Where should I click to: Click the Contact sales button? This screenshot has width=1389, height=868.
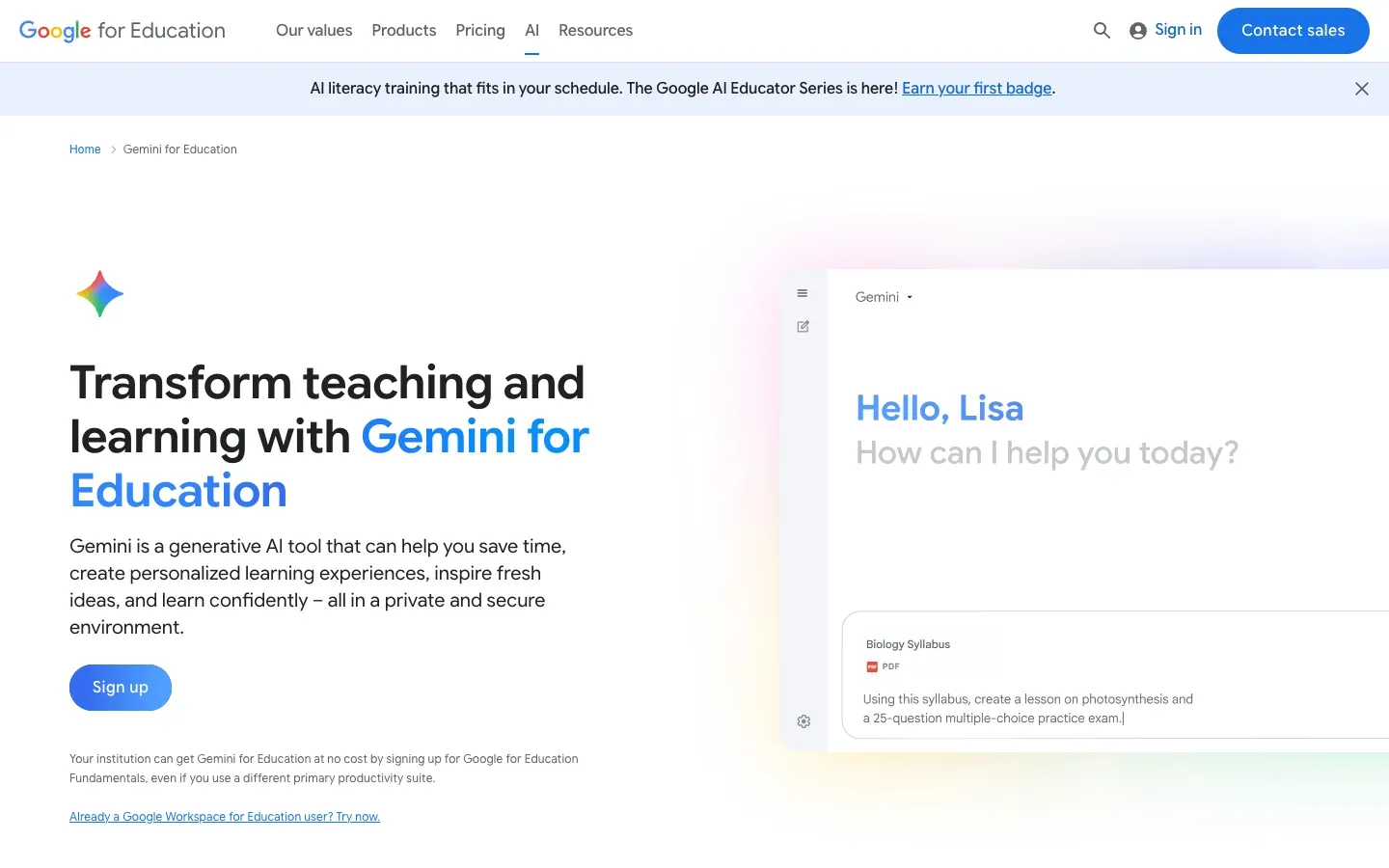click(x=1294, y=31)
